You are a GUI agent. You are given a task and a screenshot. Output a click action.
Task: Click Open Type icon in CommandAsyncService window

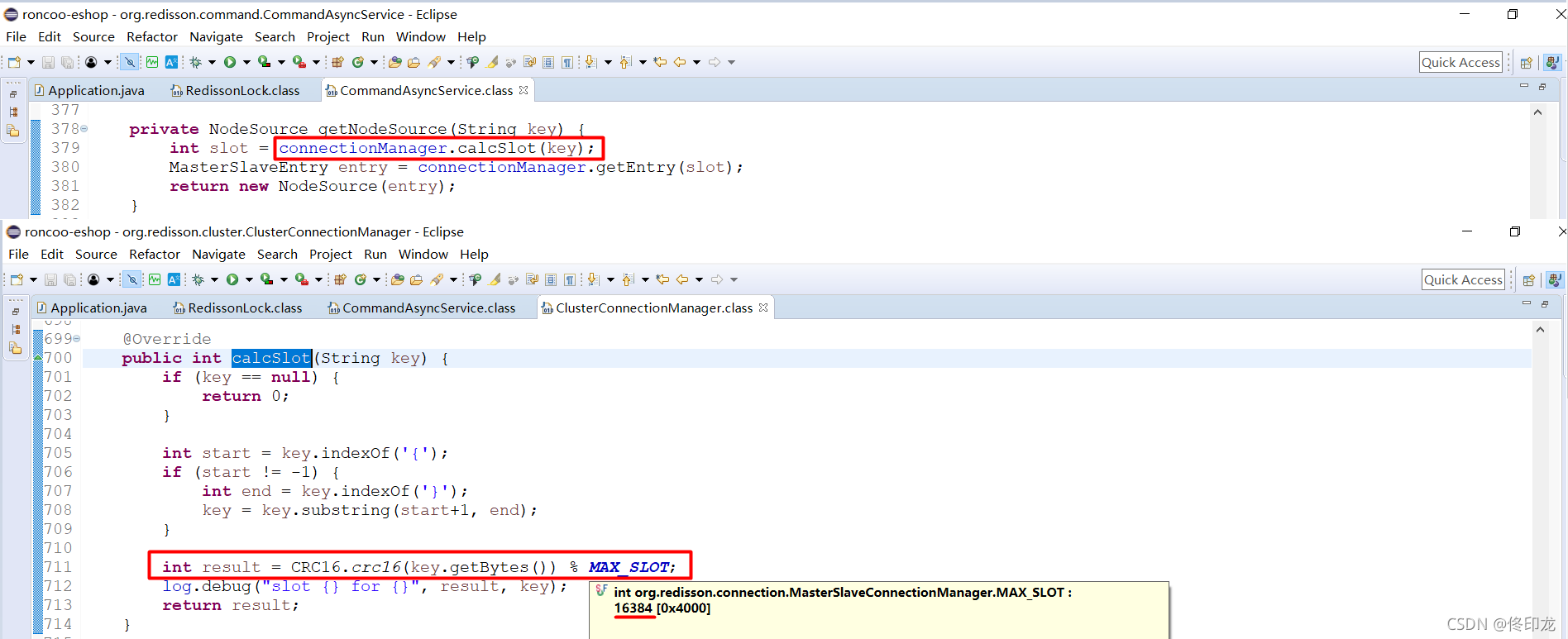(x=394, y=62)
